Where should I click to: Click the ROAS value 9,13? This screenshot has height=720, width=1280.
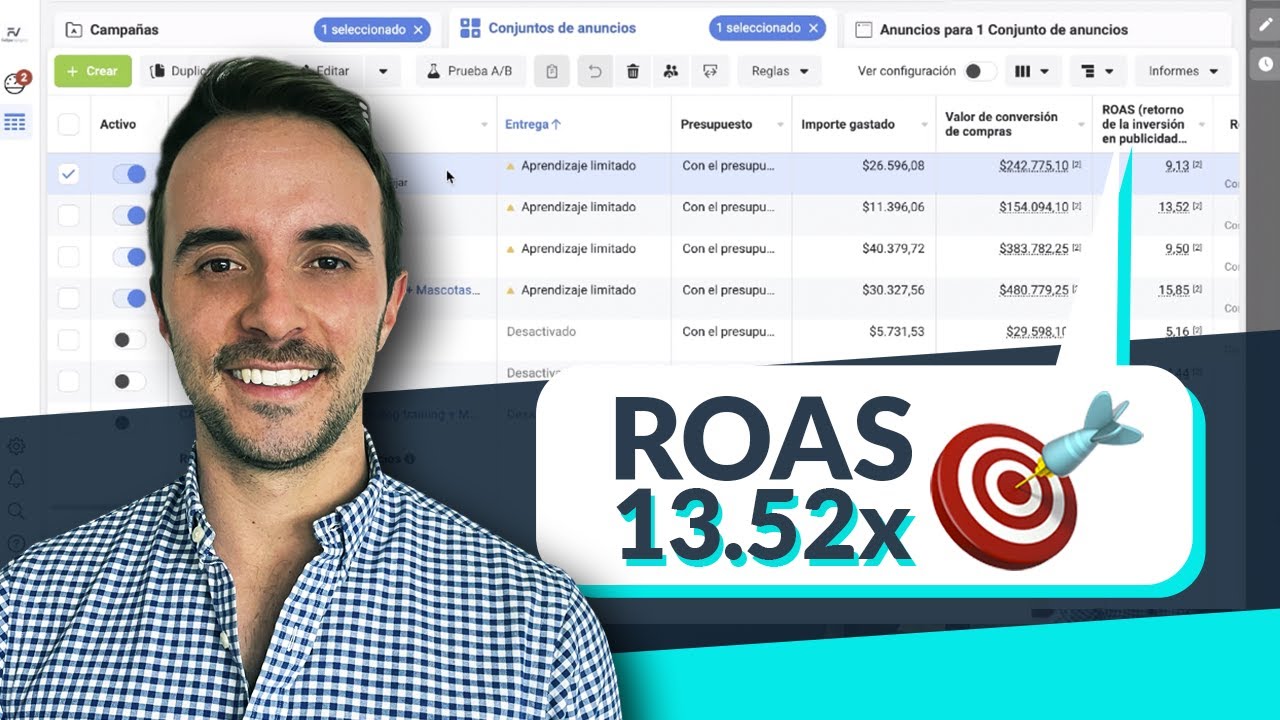tap(1177, 166)
